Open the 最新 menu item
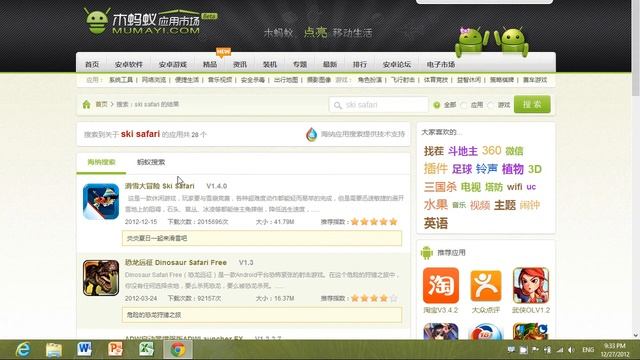 click(329, 64)
